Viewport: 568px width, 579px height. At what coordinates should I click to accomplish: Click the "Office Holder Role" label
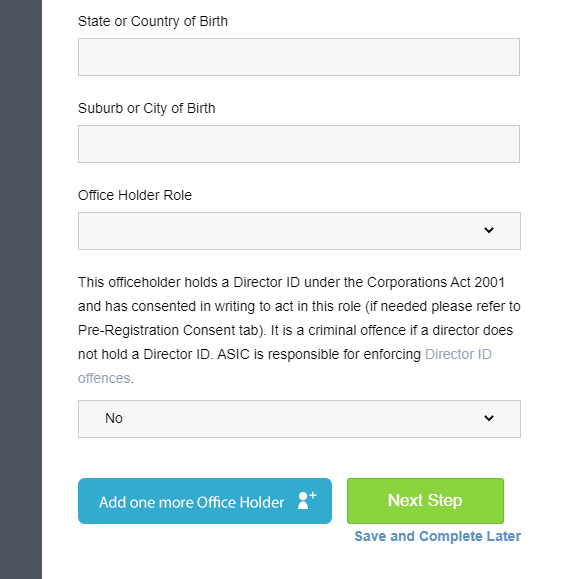click(135, 195)
